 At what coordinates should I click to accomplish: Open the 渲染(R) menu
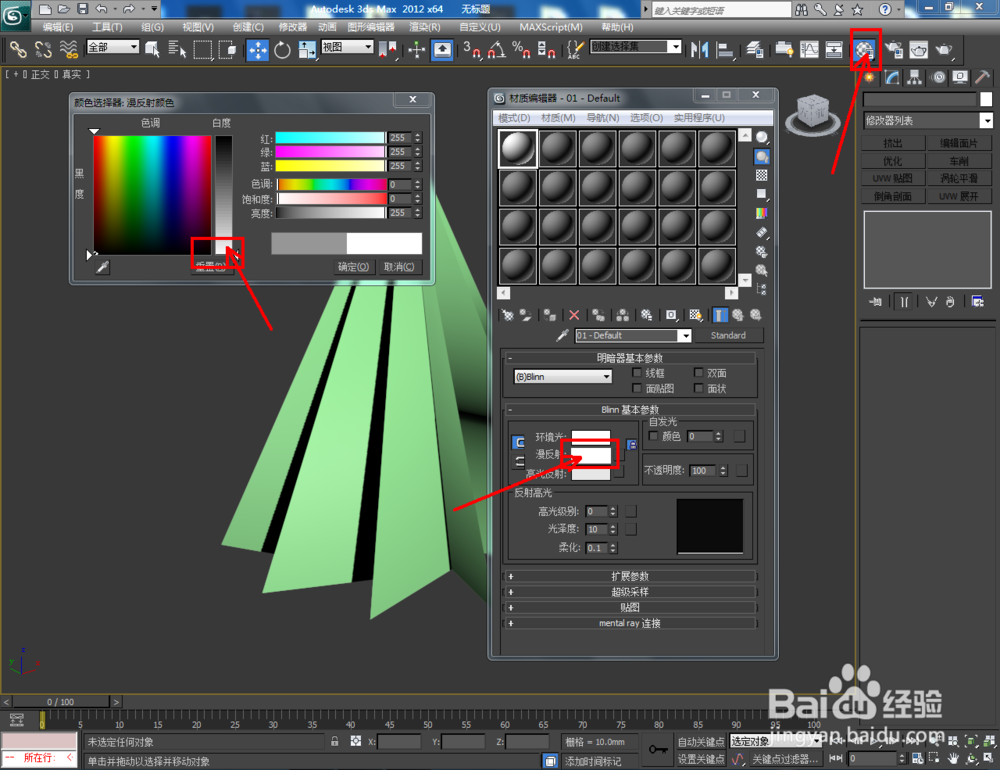pos(424,27)
